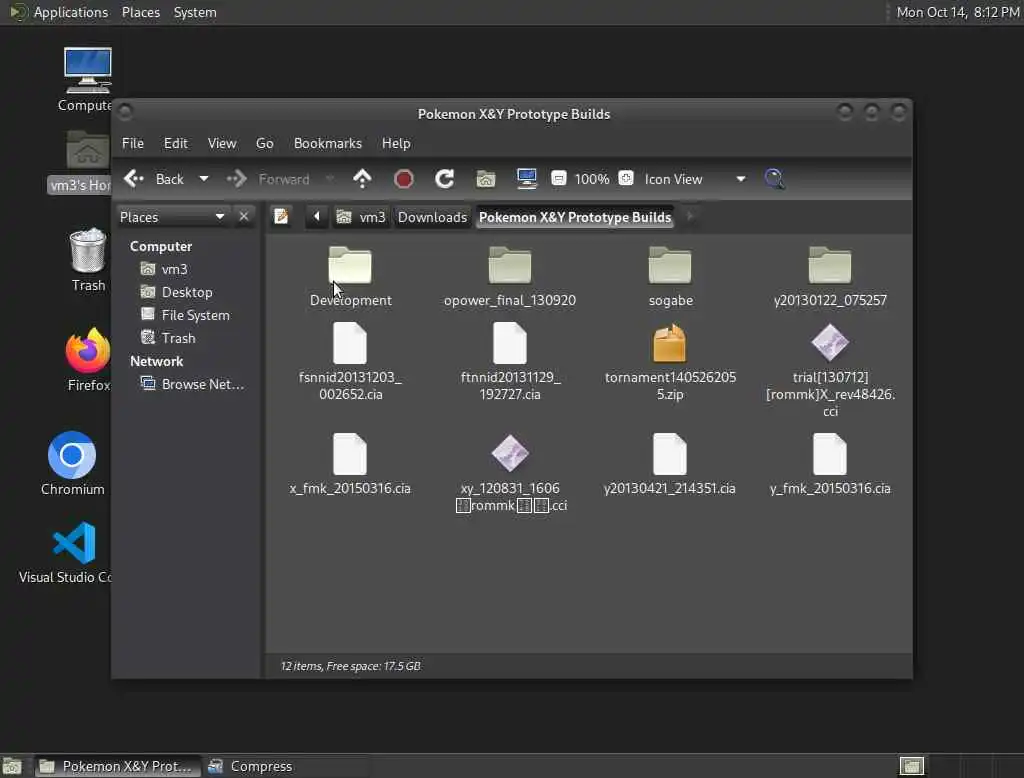Open the Help menu
1024x778 pixels.
point(396,143)
